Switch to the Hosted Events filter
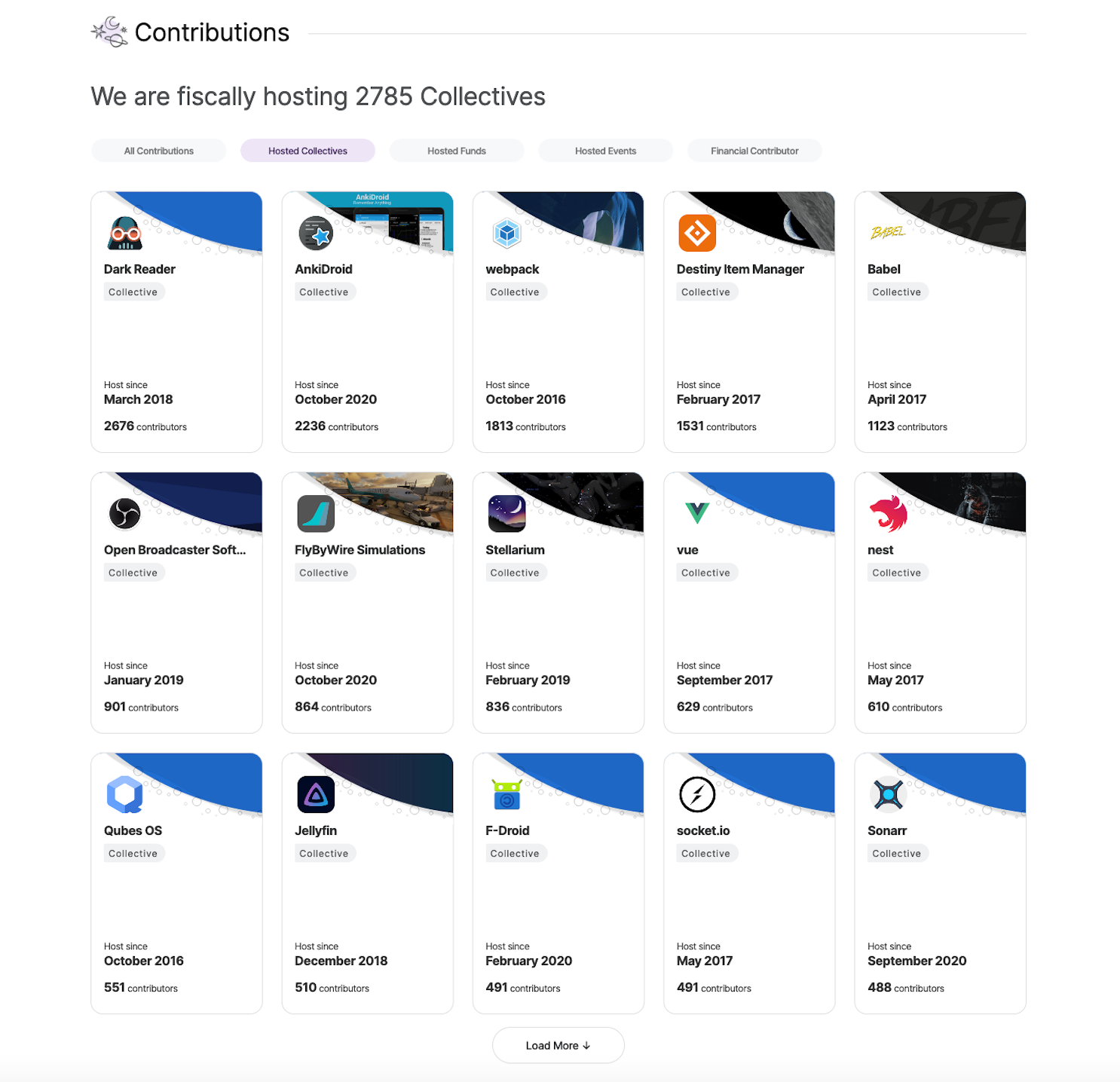The height and width of the screenshot is (1082, 1120). (x=605, y=150)
